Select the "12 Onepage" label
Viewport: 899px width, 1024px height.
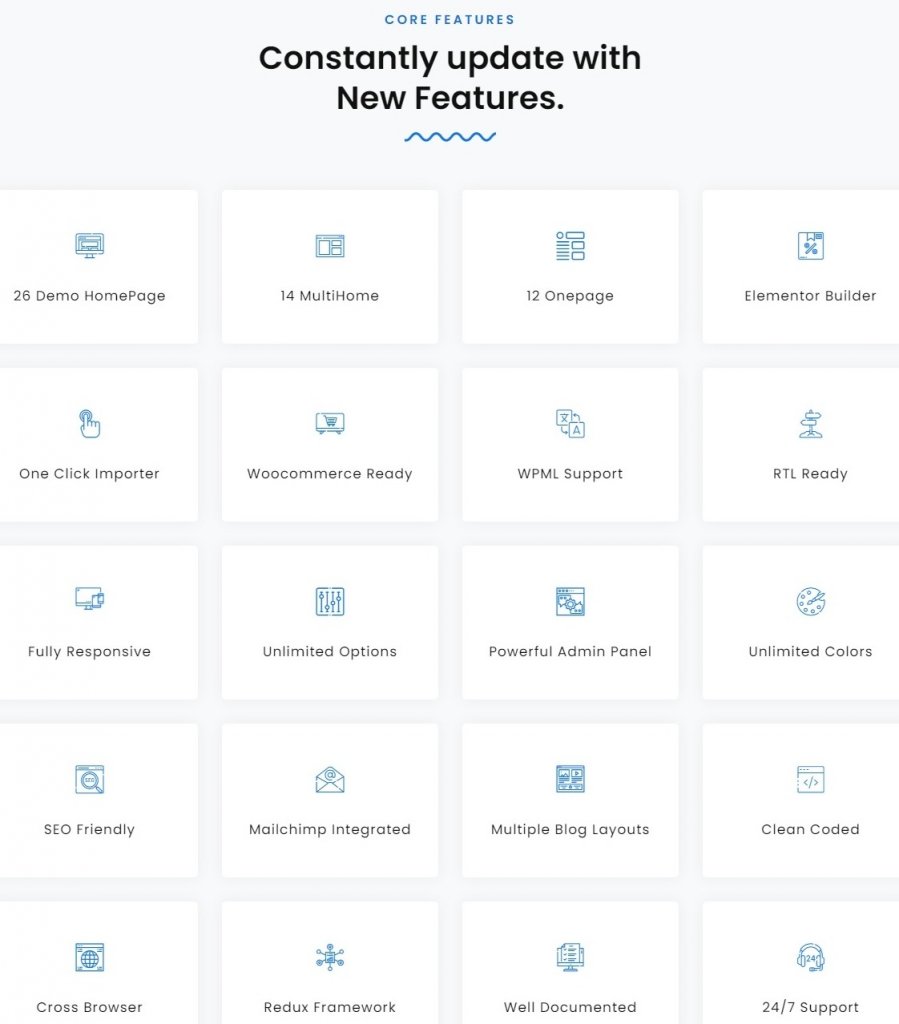pyautogui.click(x=570, y=296)
